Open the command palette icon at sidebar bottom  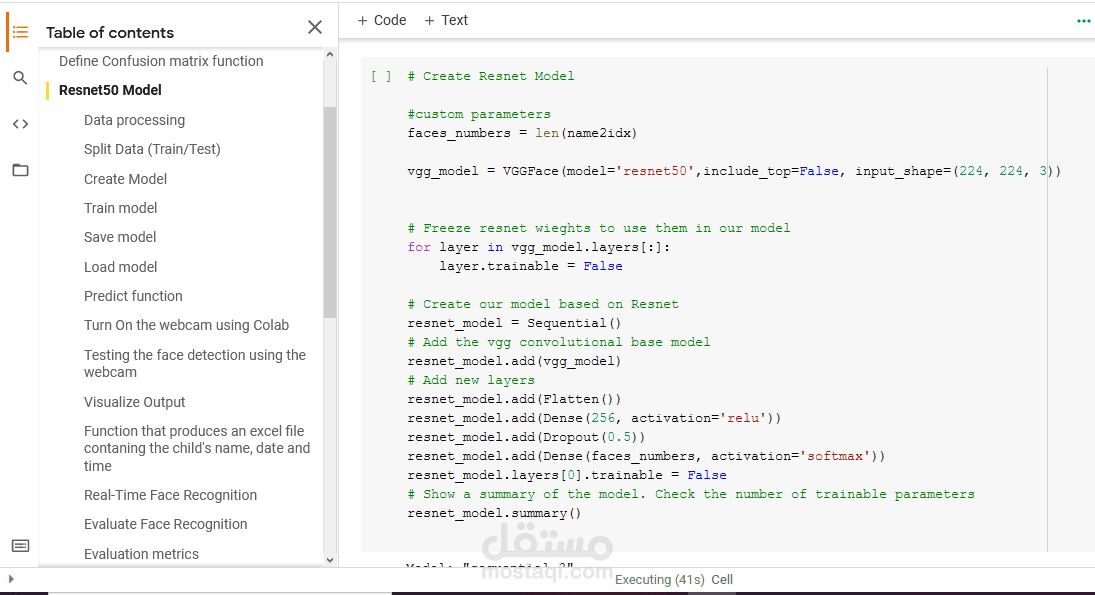[20, 546]
